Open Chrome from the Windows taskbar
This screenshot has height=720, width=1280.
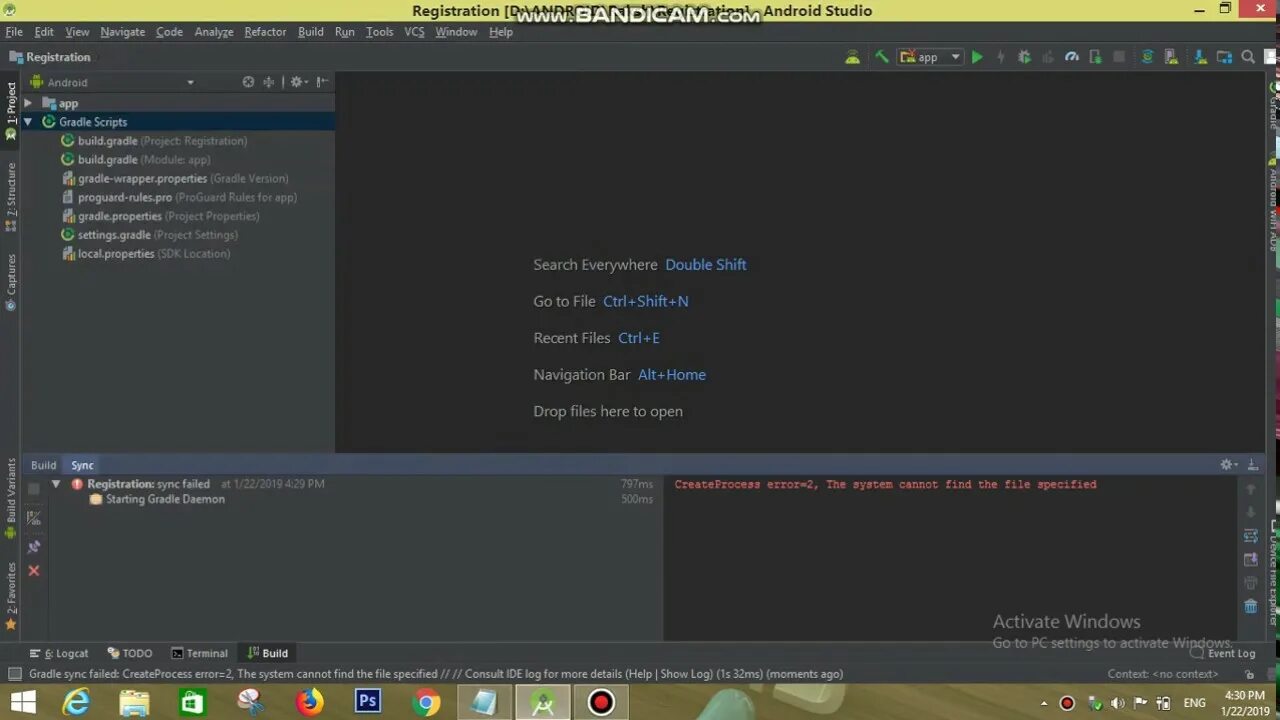click(426, 702)
